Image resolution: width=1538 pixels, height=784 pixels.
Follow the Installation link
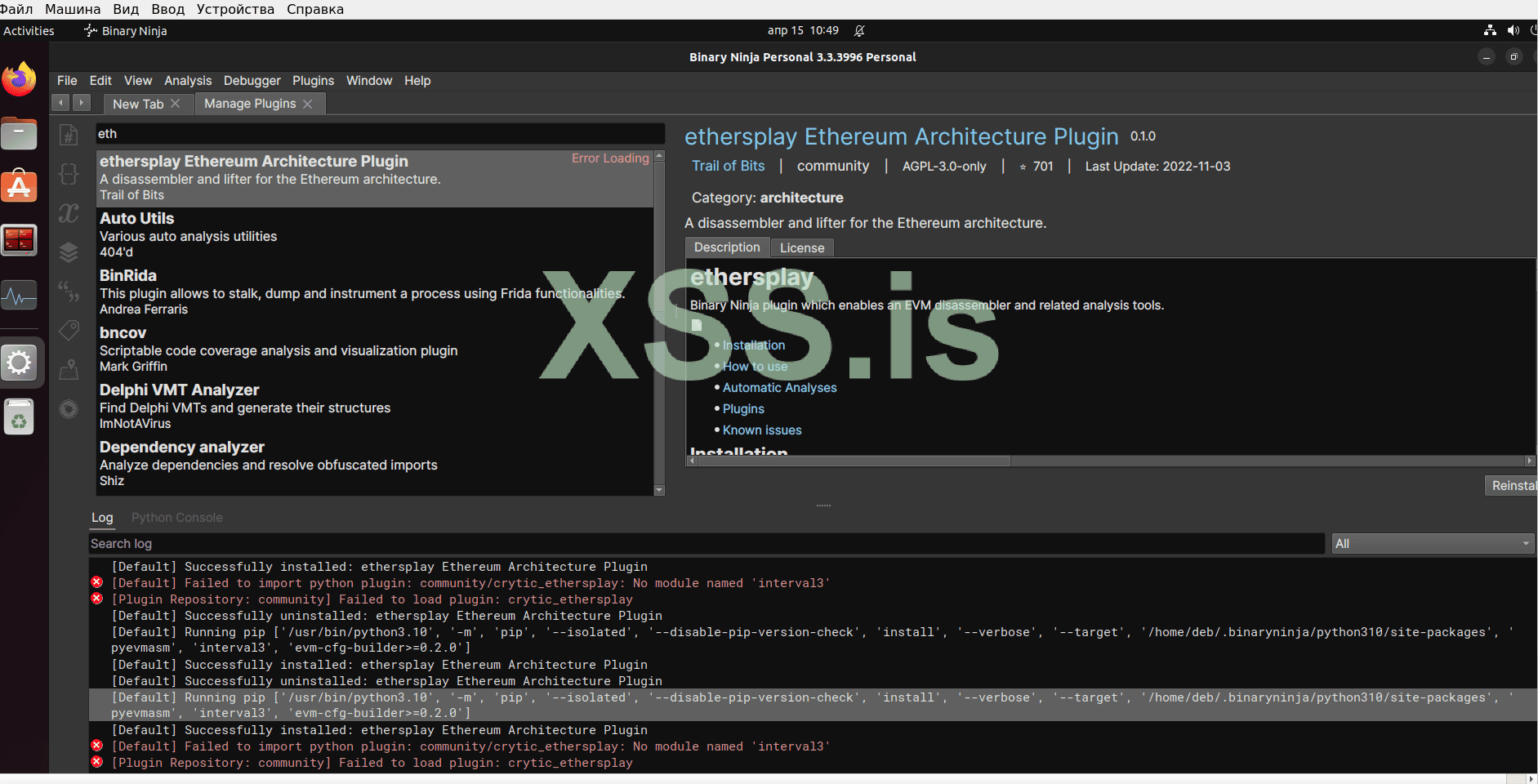point(754,345)
